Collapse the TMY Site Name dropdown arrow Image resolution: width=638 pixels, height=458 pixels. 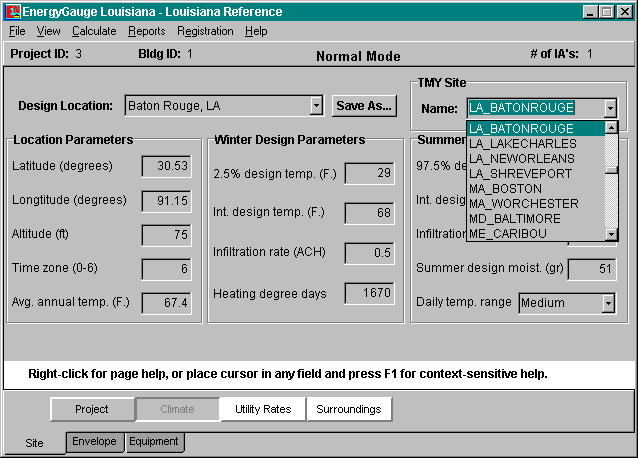tap(610, 108)
